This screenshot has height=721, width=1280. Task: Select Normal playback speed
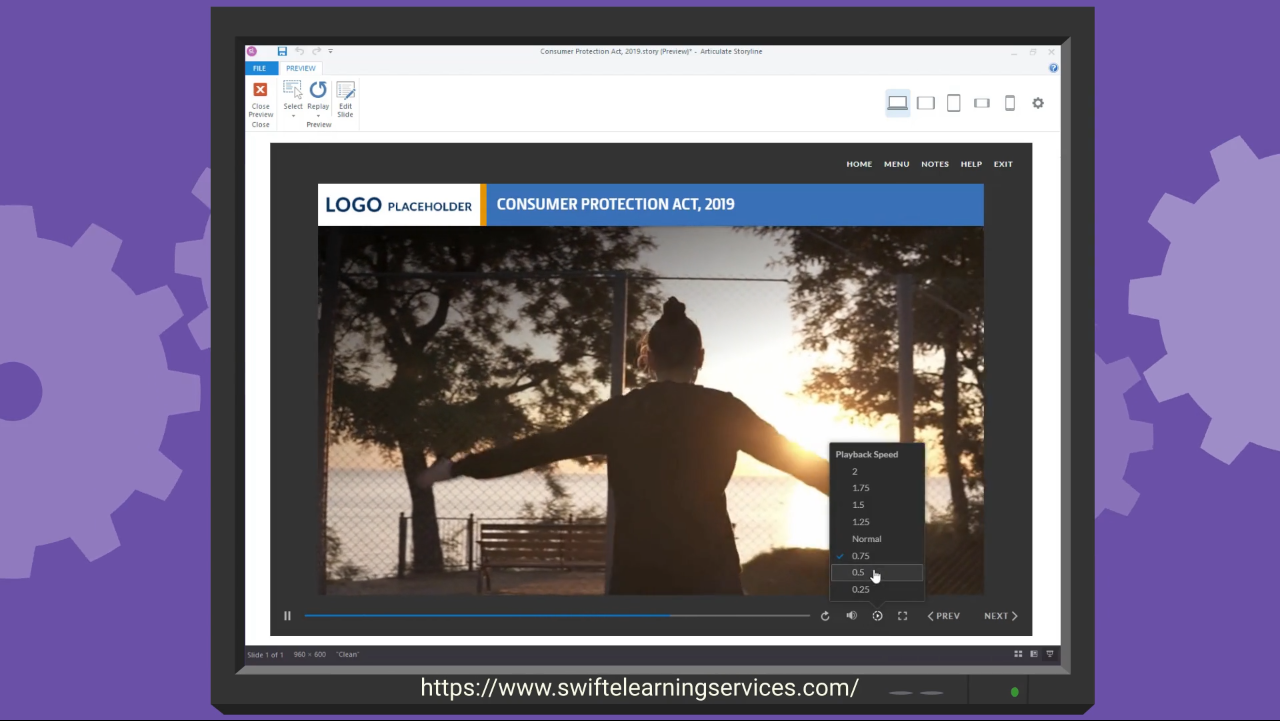coord(877,539)
